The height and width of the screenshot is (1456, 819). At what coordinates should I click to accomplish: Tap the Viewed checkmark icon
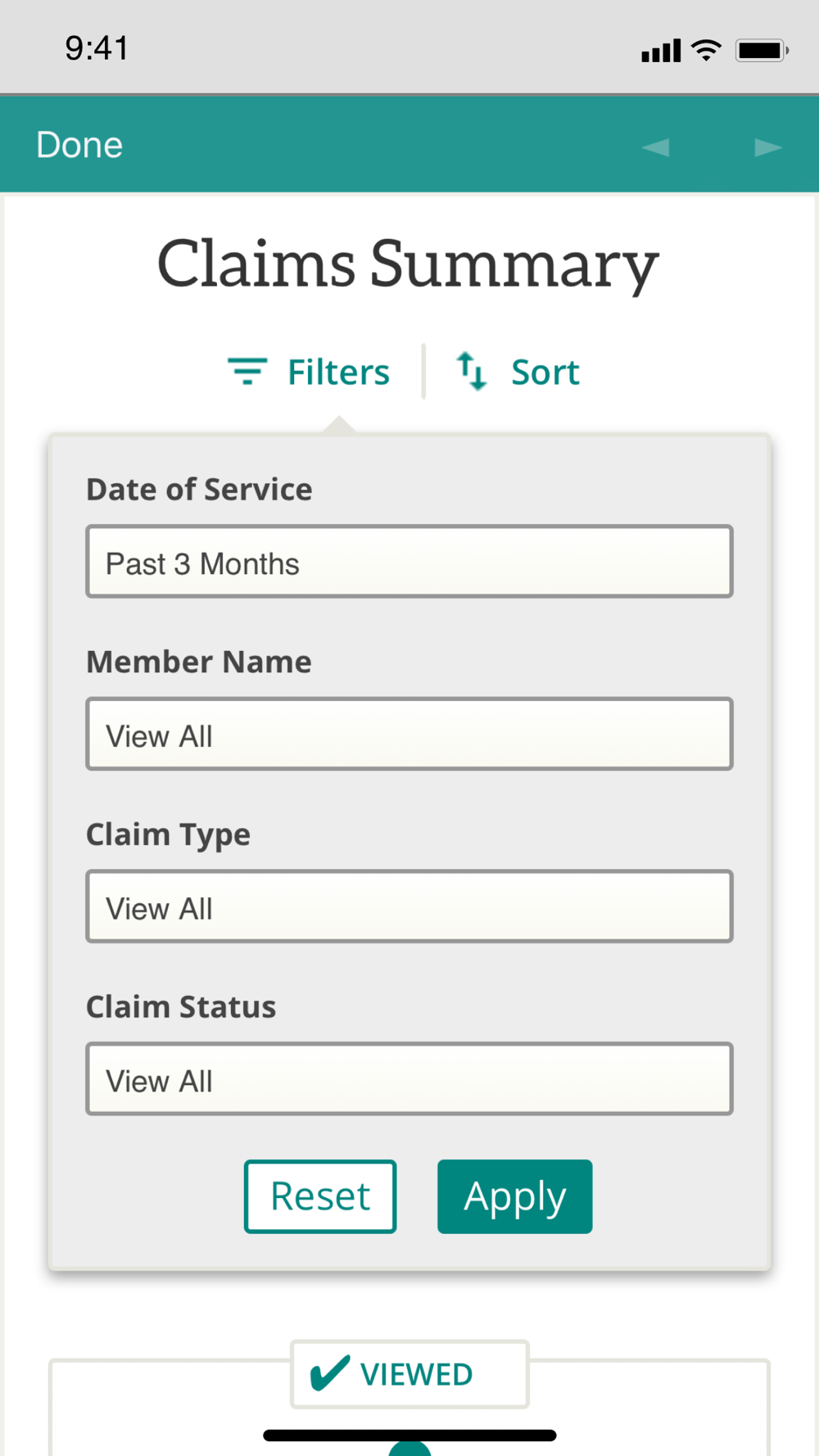tap(330, 1373)
